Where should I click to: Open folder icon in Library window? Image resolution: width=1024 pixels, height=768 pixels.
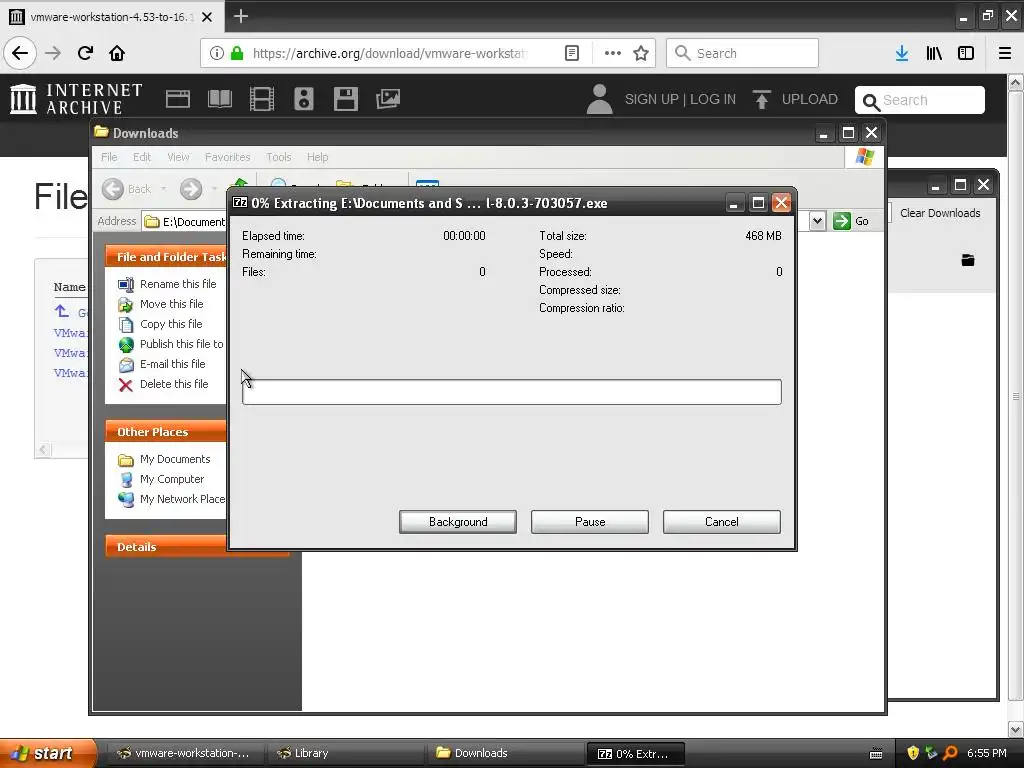click(968, 260)
